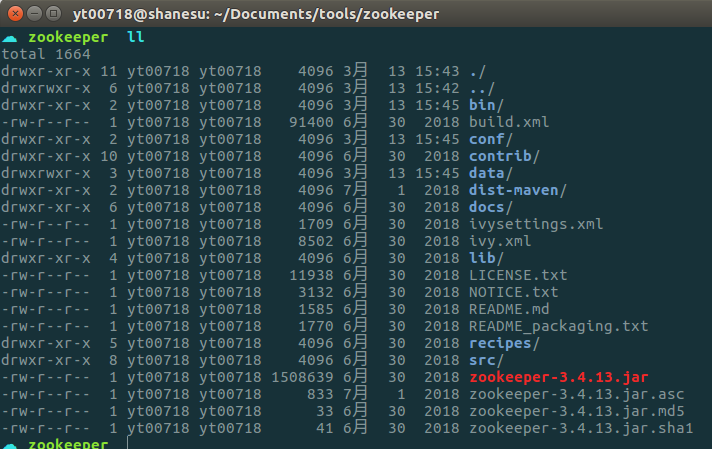The width and height of the screenshot is (712, 449).
Task: Click the docs/ directory name
Action: (x=491, y=207)
